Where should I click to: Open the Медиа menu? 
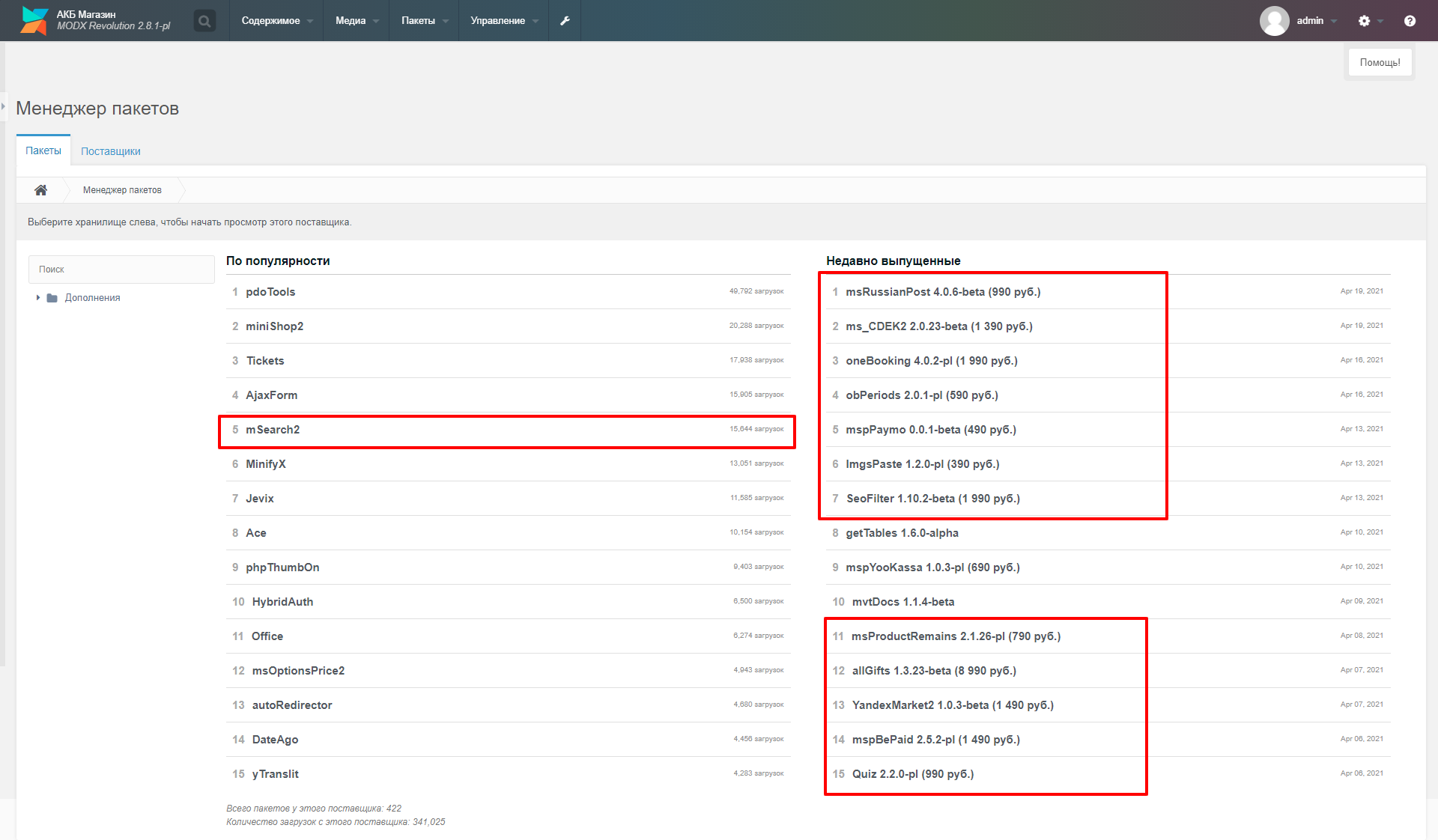click(x=357, y=20)
